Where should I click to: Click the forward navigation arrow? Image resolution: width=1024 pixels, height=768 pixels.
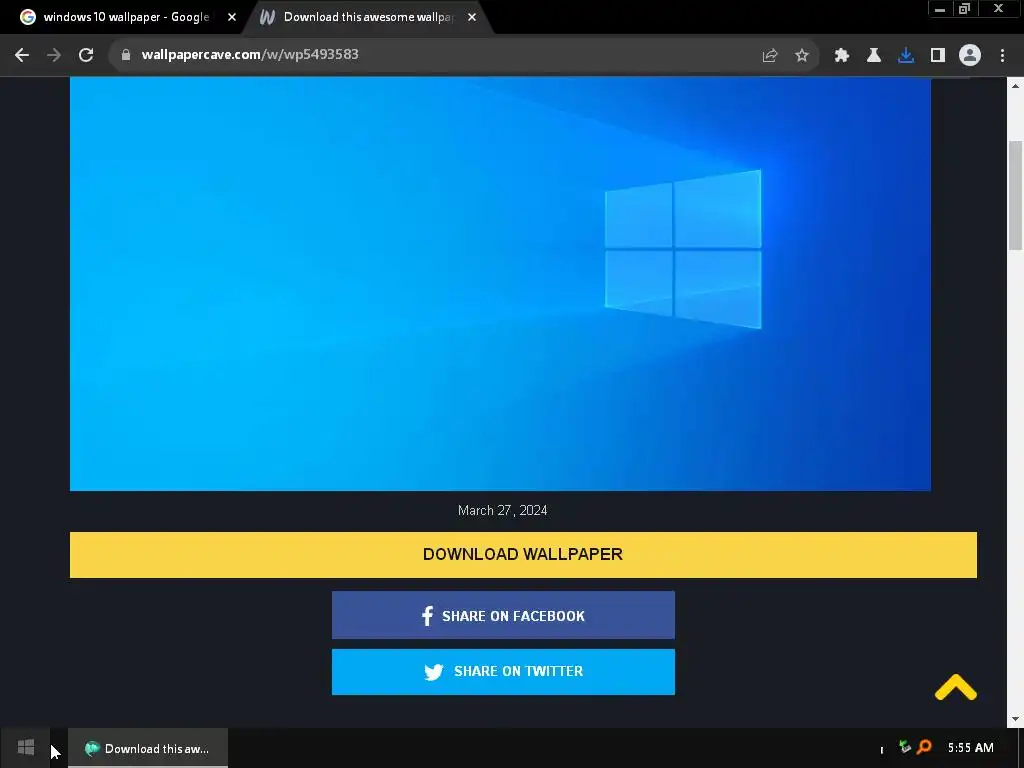click(x=54, y=55)
